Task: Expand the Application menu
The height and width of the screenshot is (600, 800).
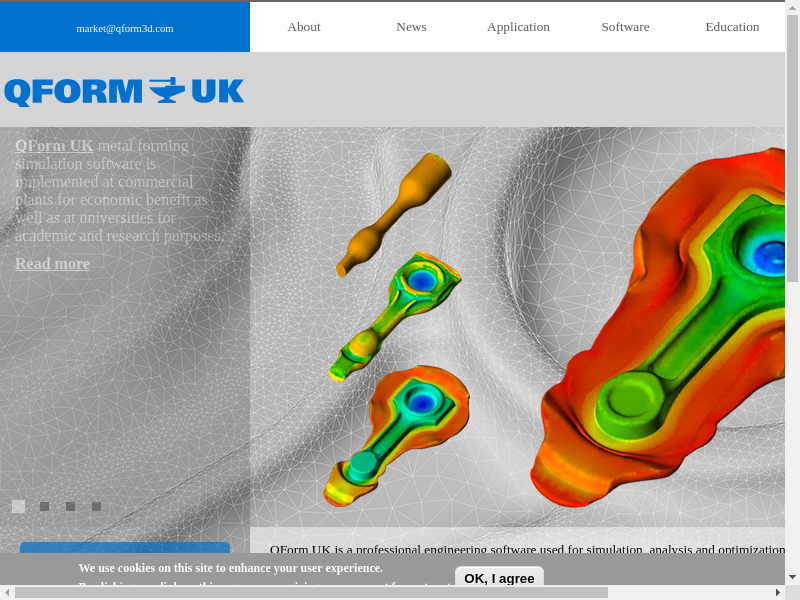Action: pos(518,27)
